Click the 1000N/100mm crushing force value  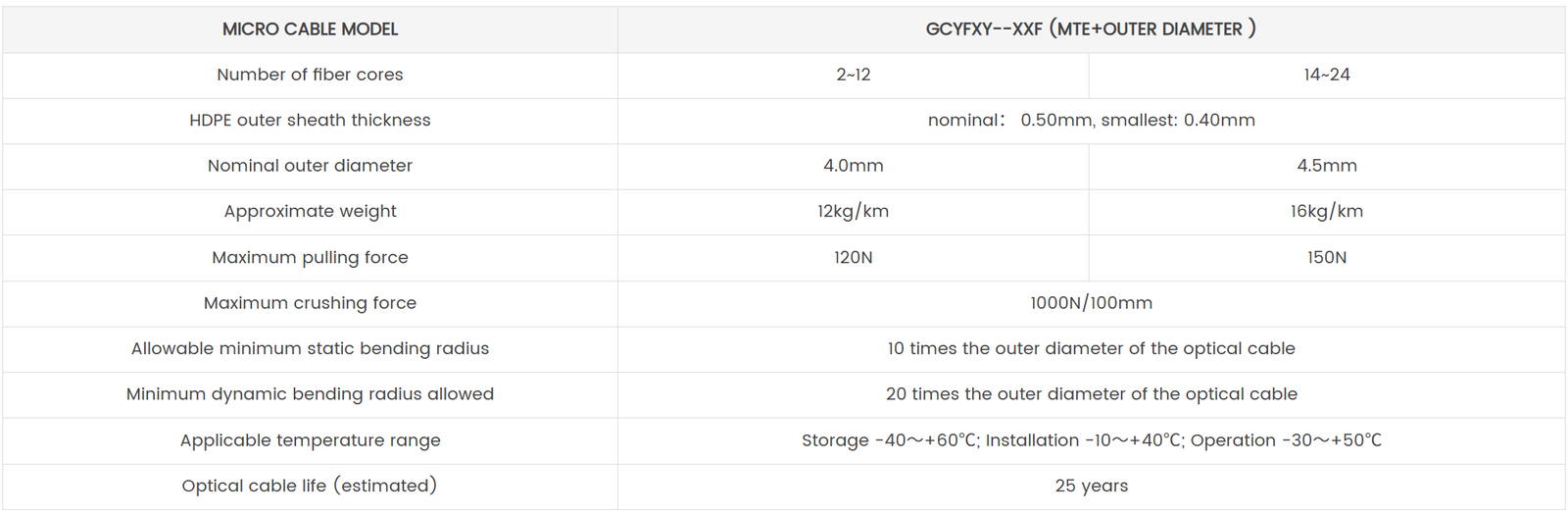(1091, 303)
